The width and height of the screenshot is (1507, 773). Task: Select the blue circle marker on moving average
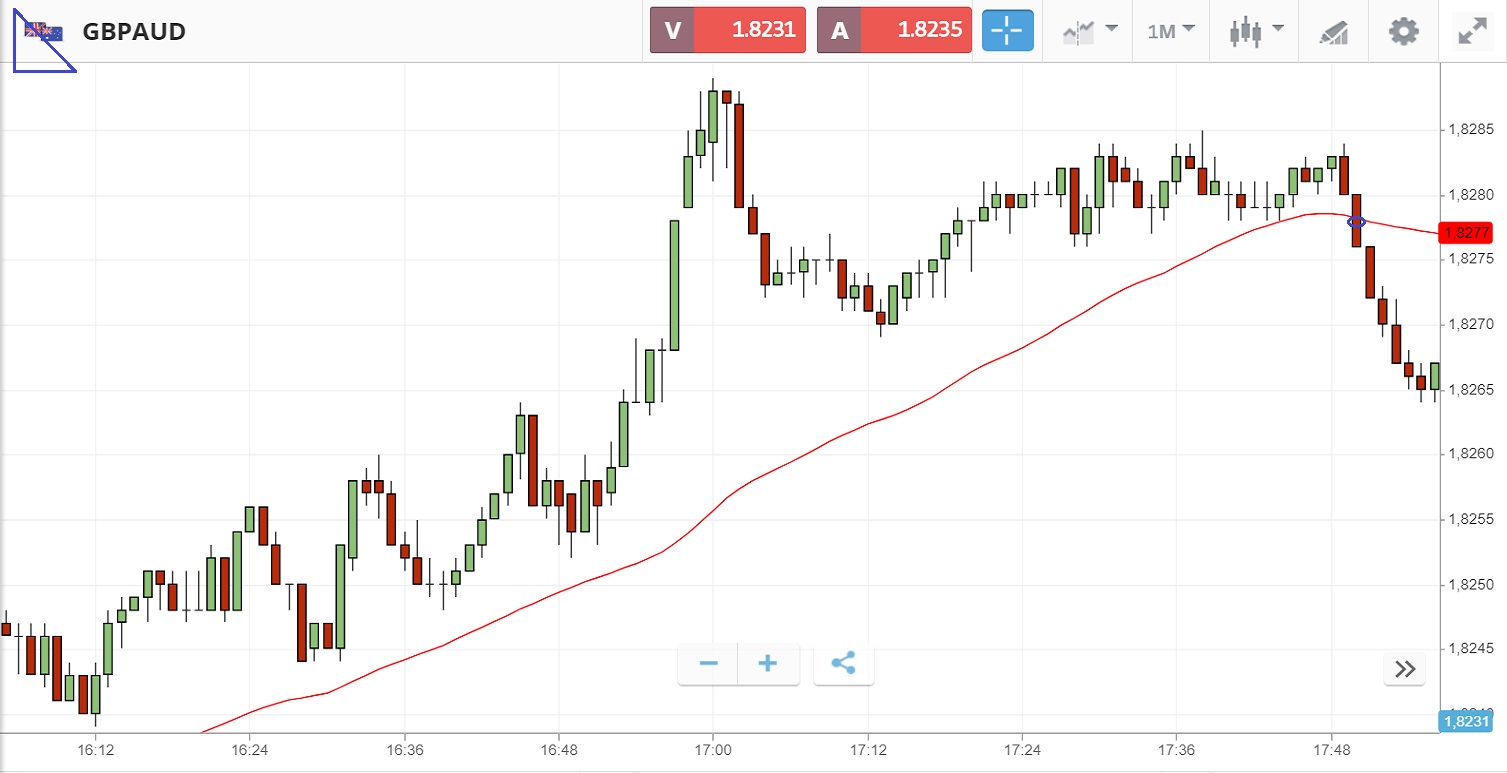point(1356,222)
